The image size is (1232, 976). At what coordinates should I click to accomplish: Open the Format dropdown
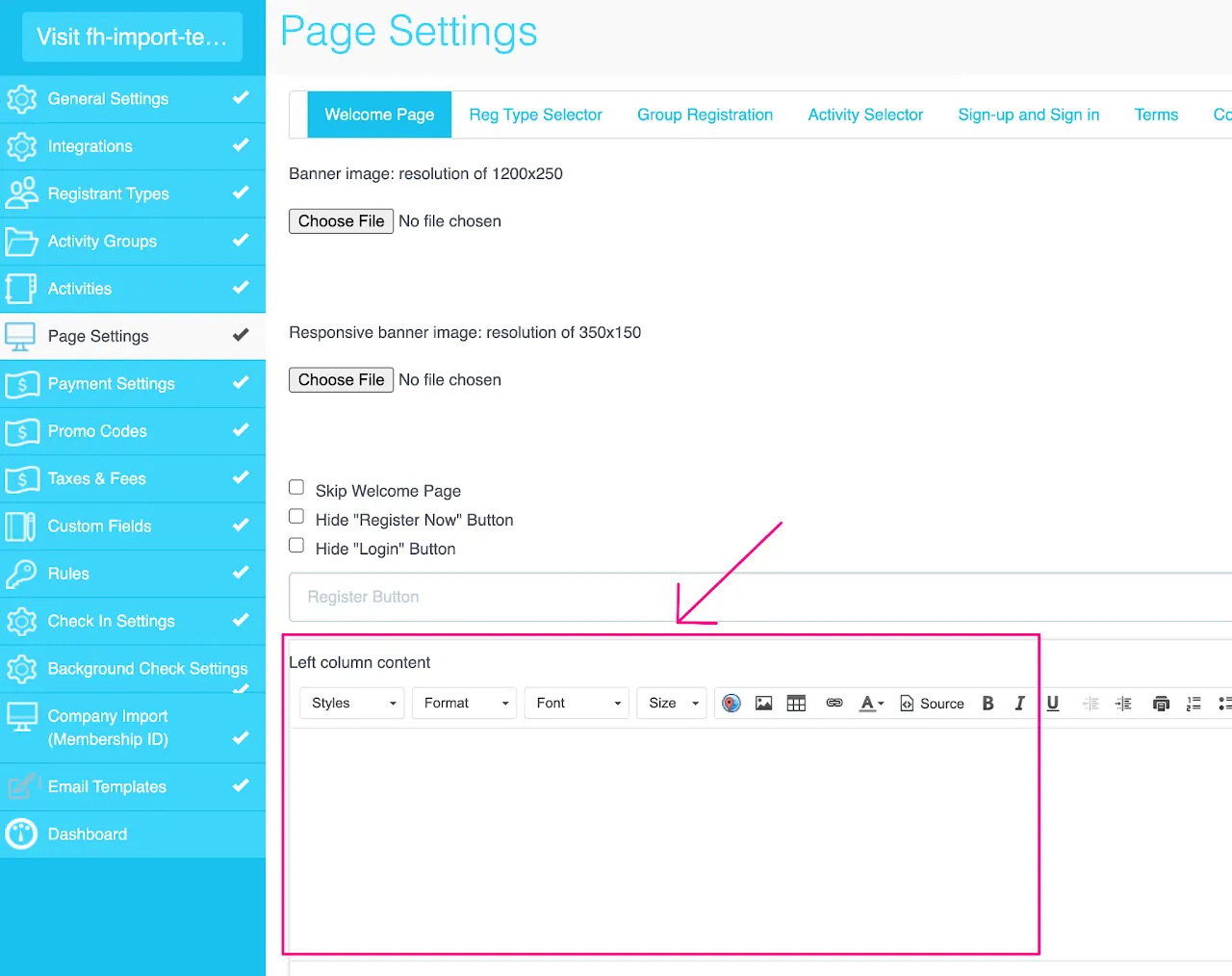(x=465, y=704)
